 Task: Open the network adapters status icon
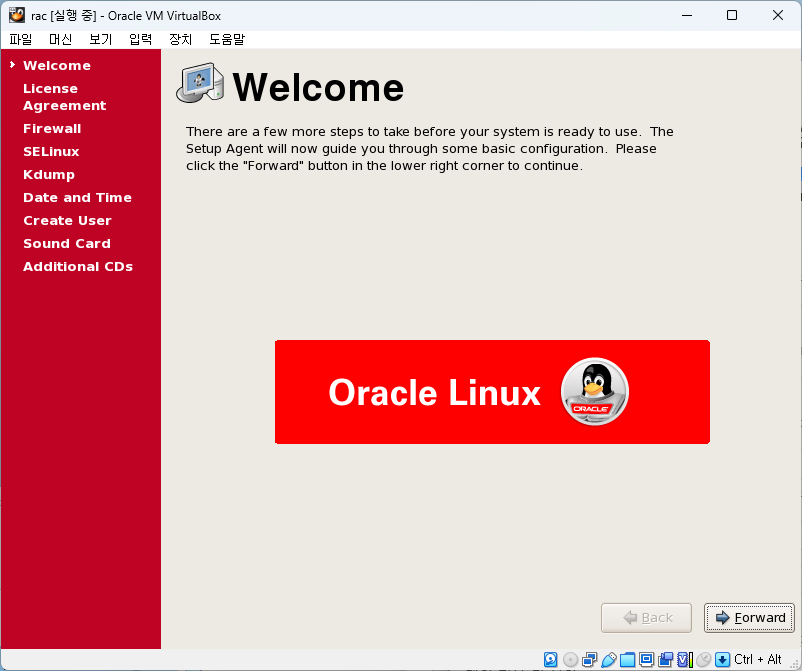click(x=590, y=660)
